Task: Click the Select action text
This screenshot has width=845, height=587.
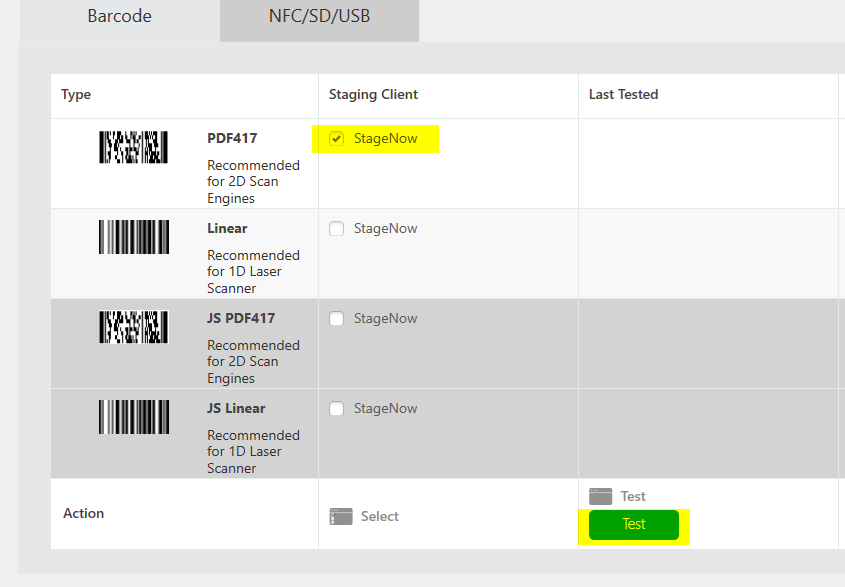Action: 380,516
